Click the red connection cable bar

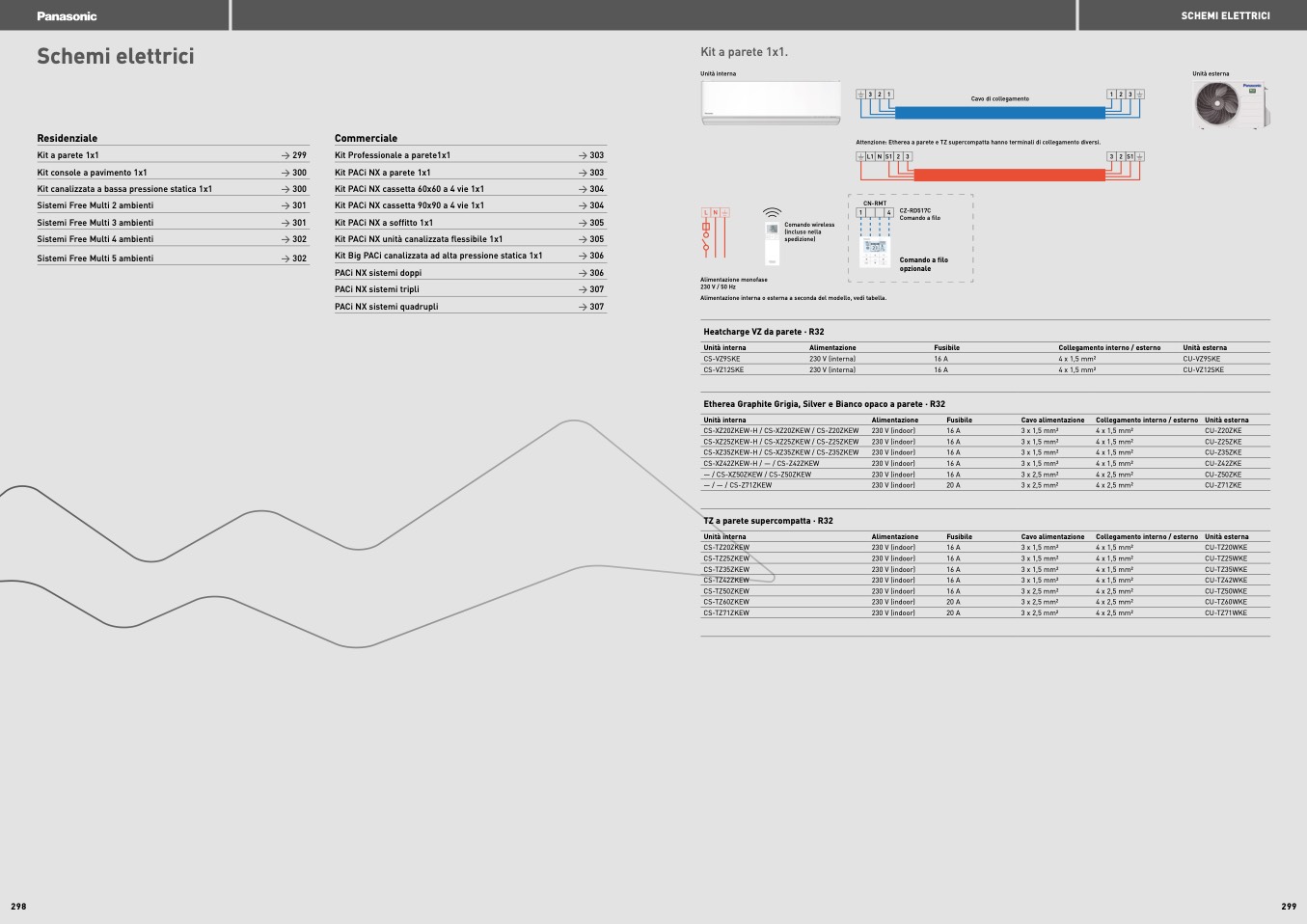[x=1009, y=176]
